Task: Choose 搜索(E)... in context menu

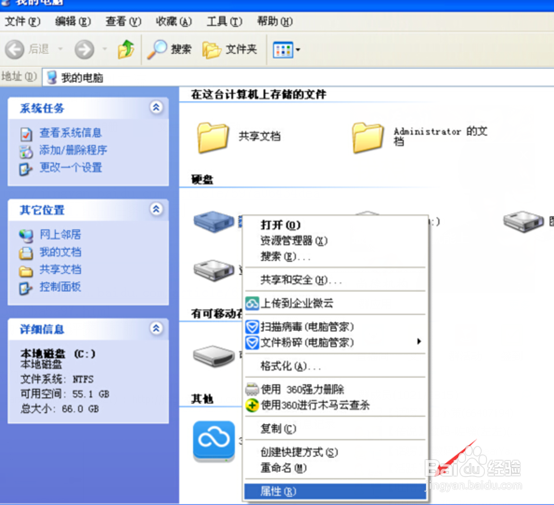Action: [335, 257]
